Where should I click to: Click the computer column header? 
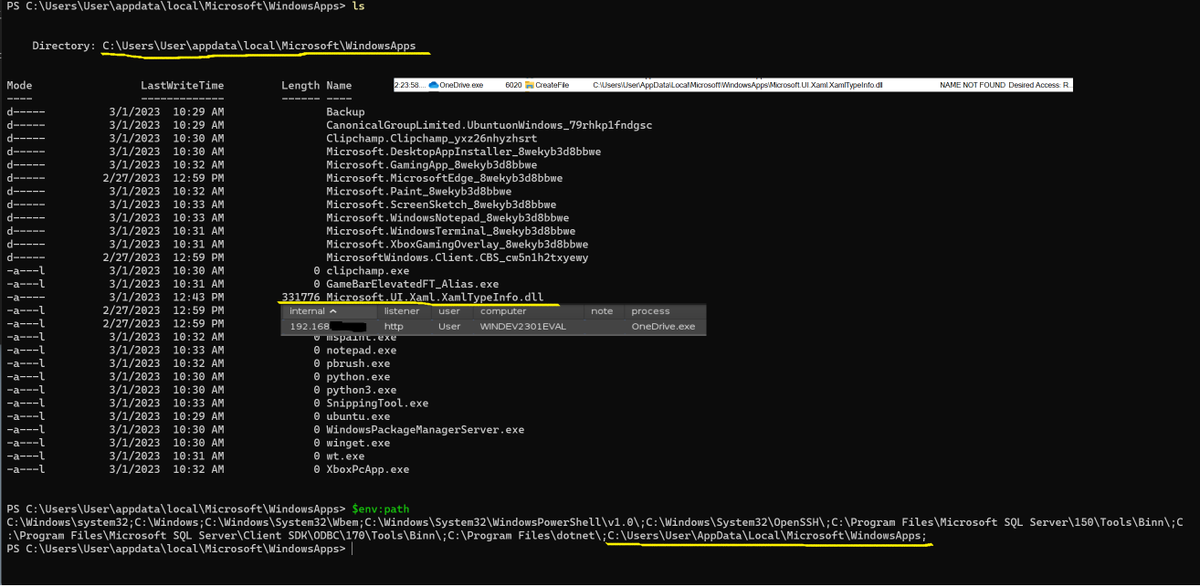coord(503,311)
